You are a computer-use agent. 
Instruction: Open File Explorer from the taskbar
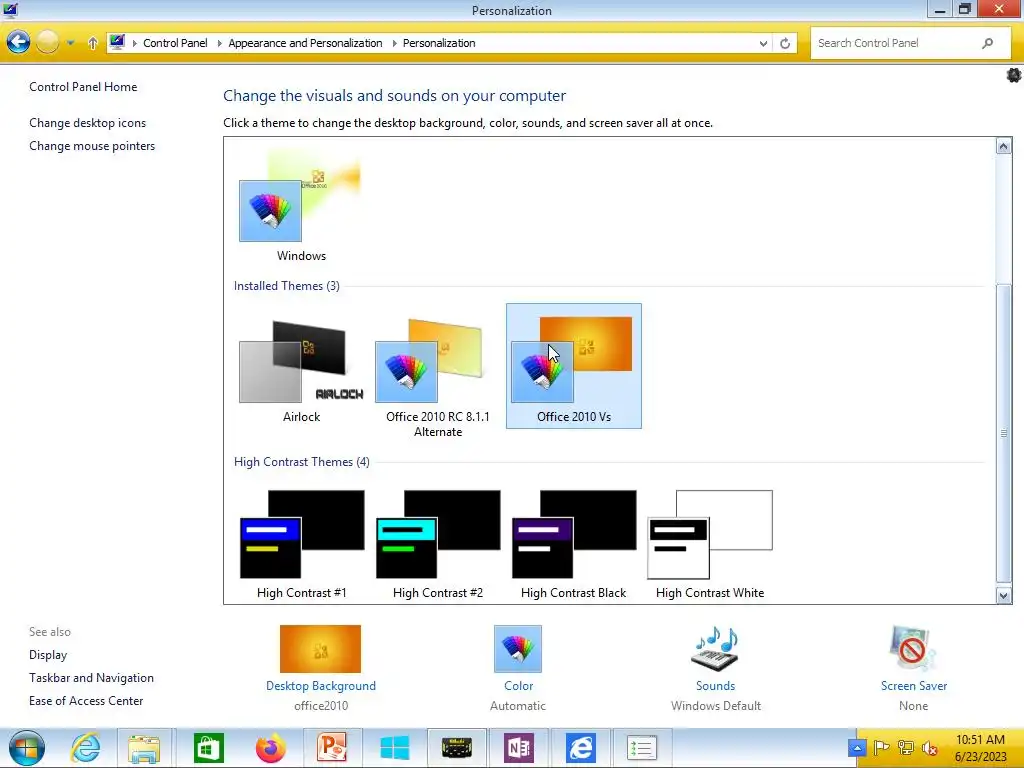tap(144, 748)
